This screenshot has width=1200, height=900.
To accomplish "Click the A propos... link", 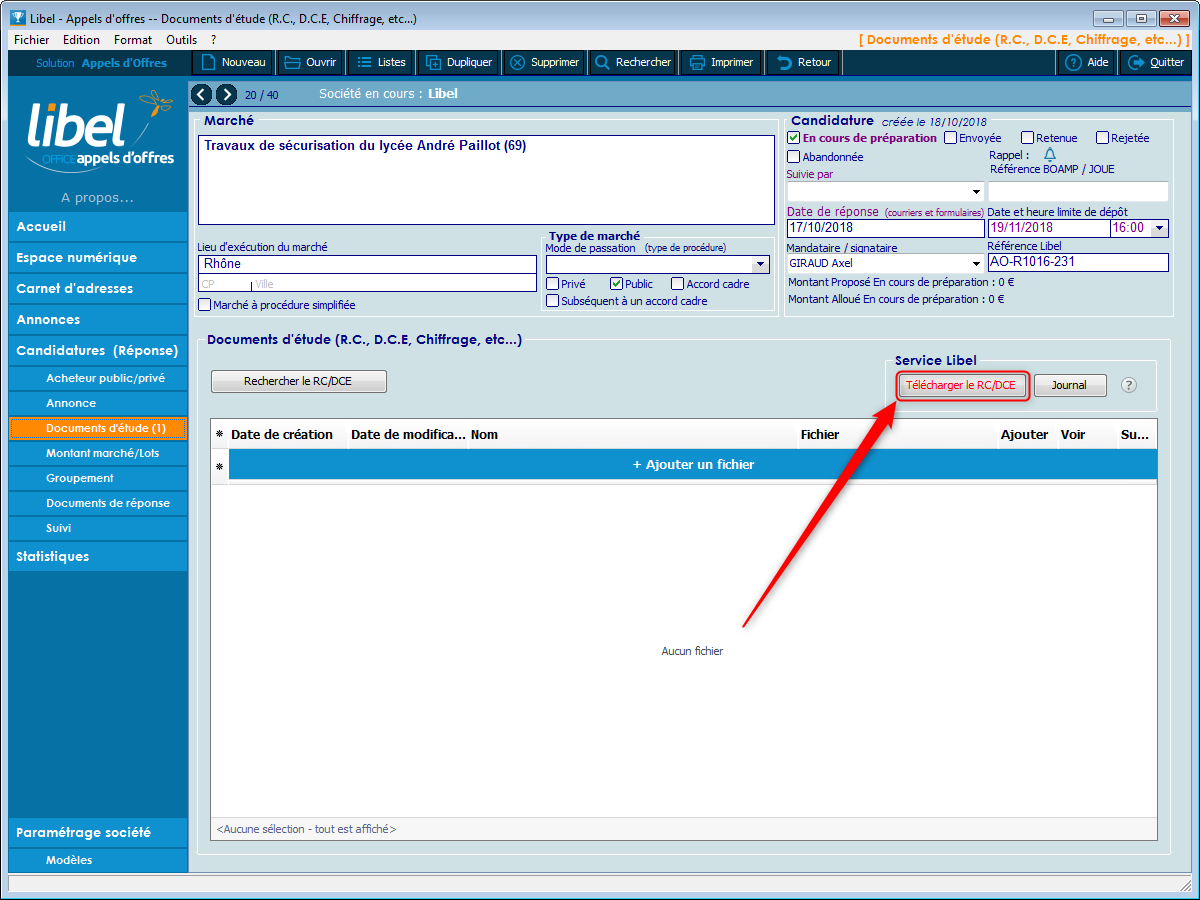I will (x=97, y=197).
